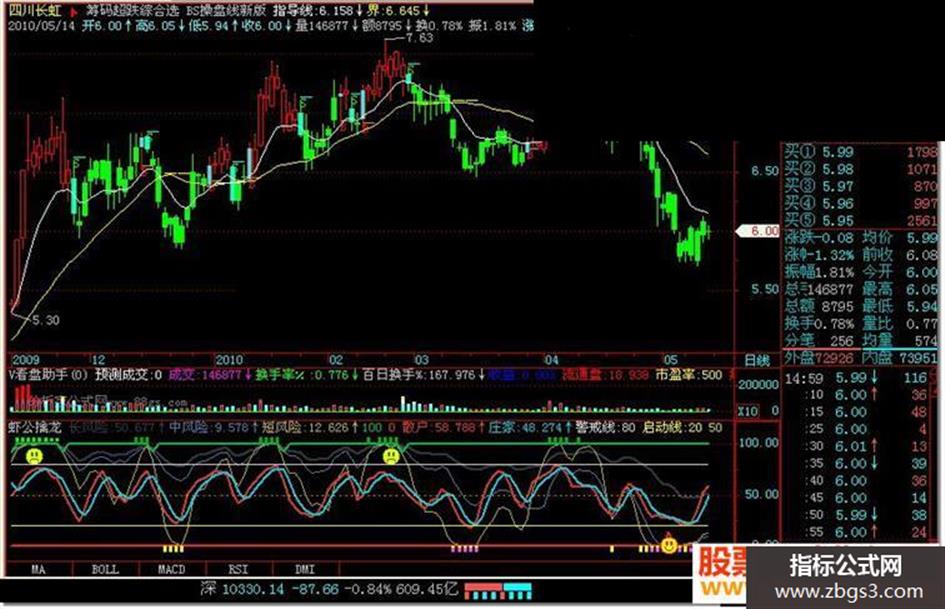
Task: Select the 买④ 5.96 bid row
Action: pyautogui.click(x=861, y=204)
